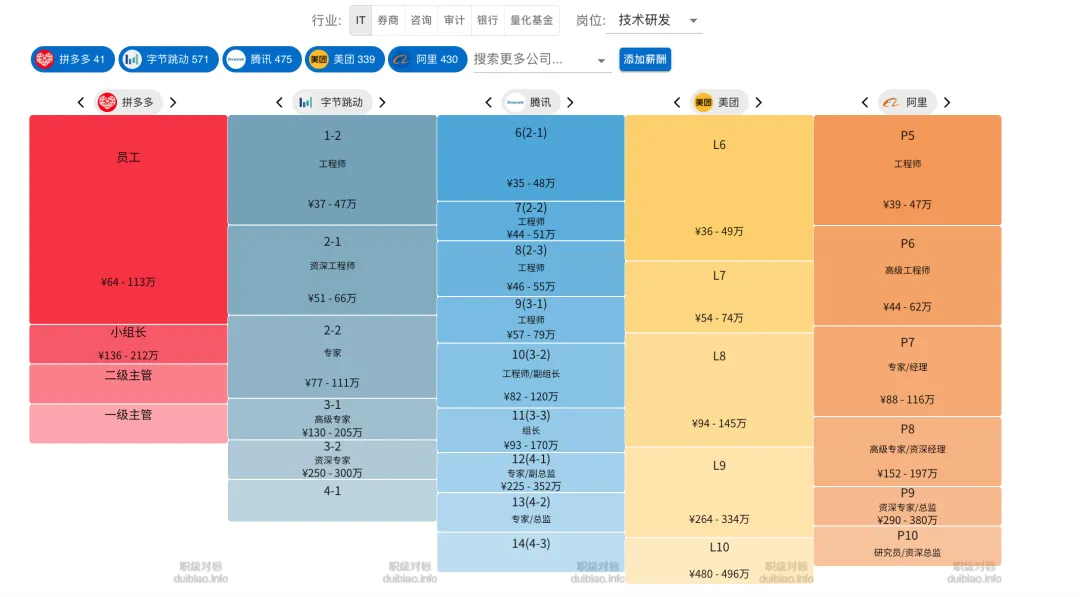The image size is (1080, 597).
Task: Select the 美团 L6 level block
Action: pos(719,187)
